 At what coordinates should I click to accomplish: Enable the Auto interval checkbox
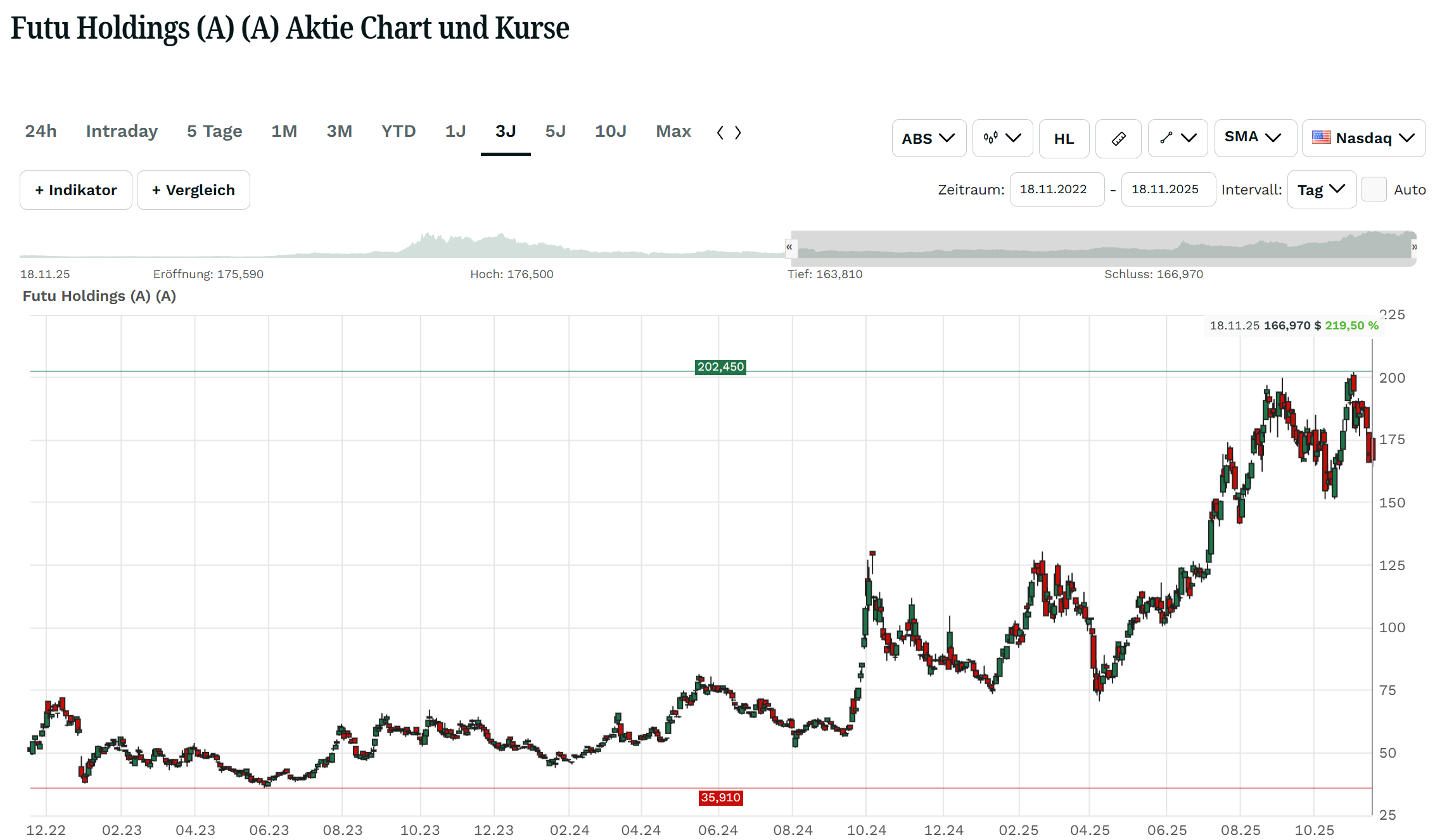1374,189
